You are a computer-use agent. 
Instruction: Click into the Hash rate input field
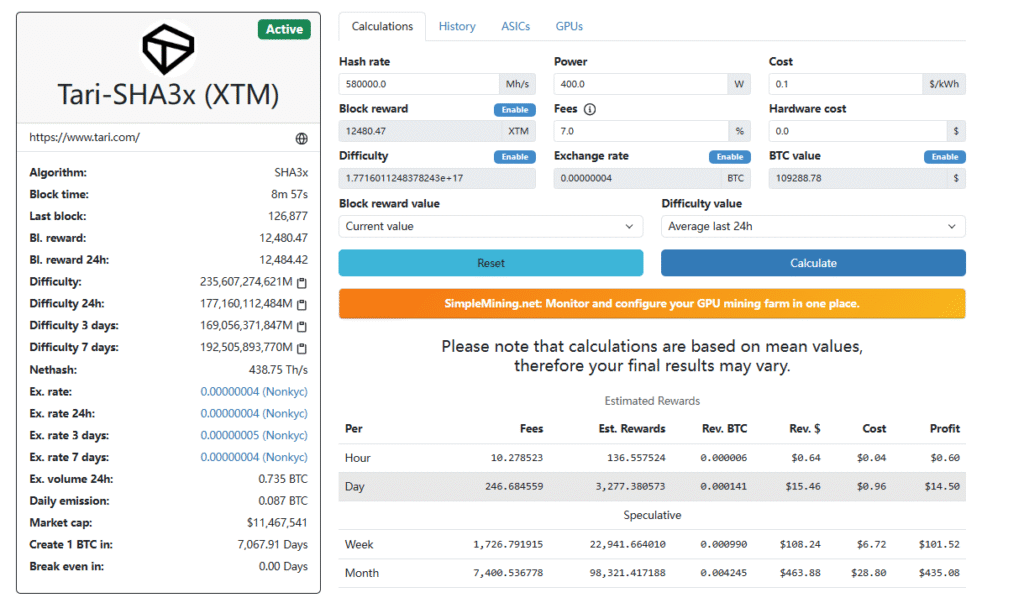pyautogui.click(x=418, y=85)
